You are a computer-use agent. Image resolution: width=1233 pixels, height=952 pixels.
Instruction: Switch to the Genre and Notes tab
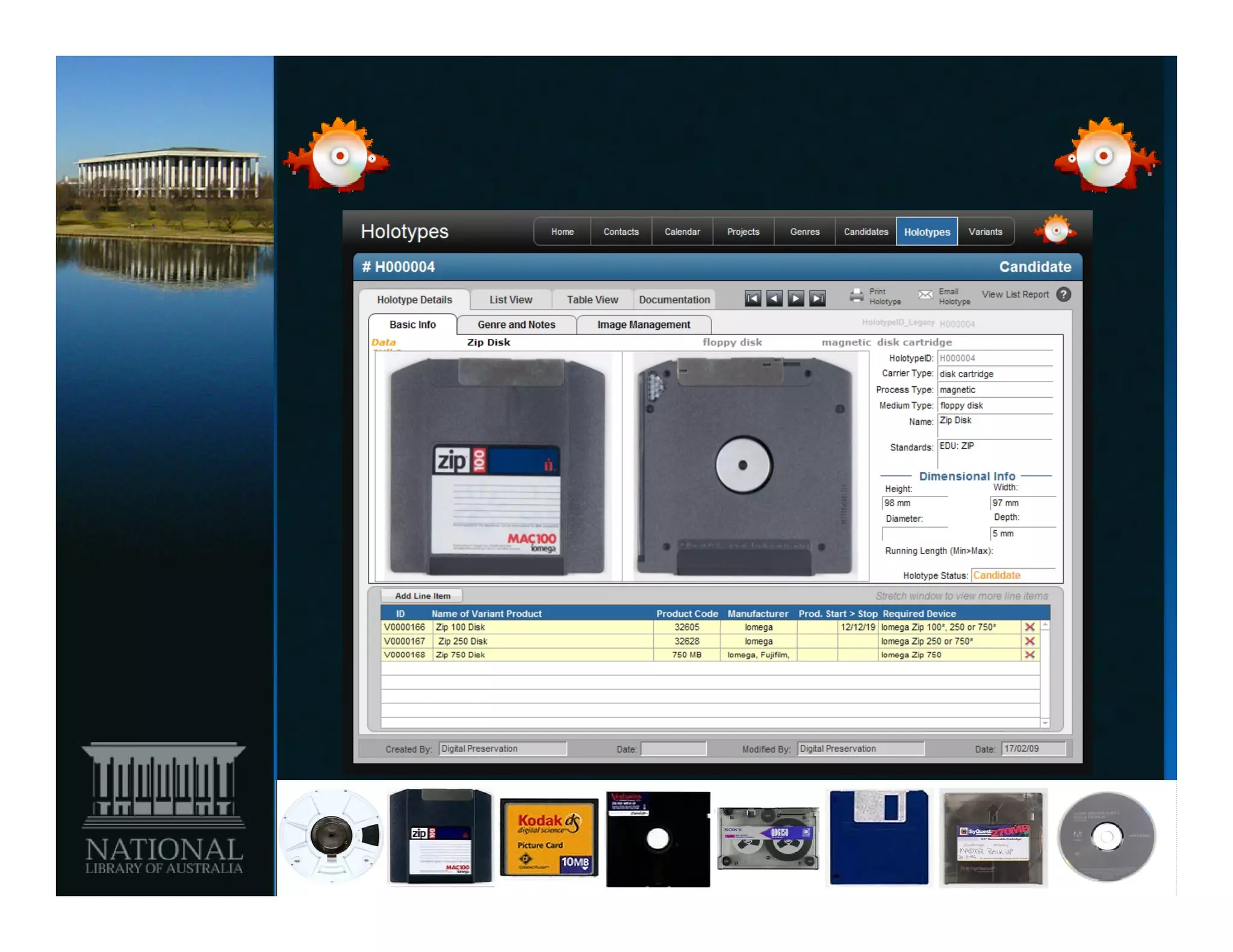(516, 324)
